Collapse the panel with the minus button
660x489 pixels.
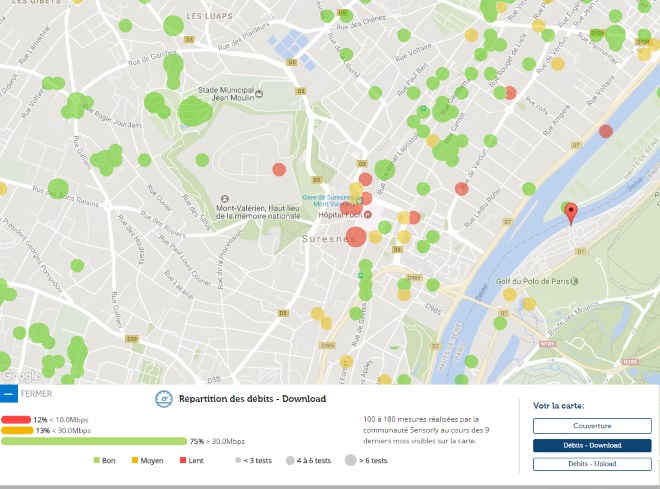pyautogui.click(x=8, y=394)
